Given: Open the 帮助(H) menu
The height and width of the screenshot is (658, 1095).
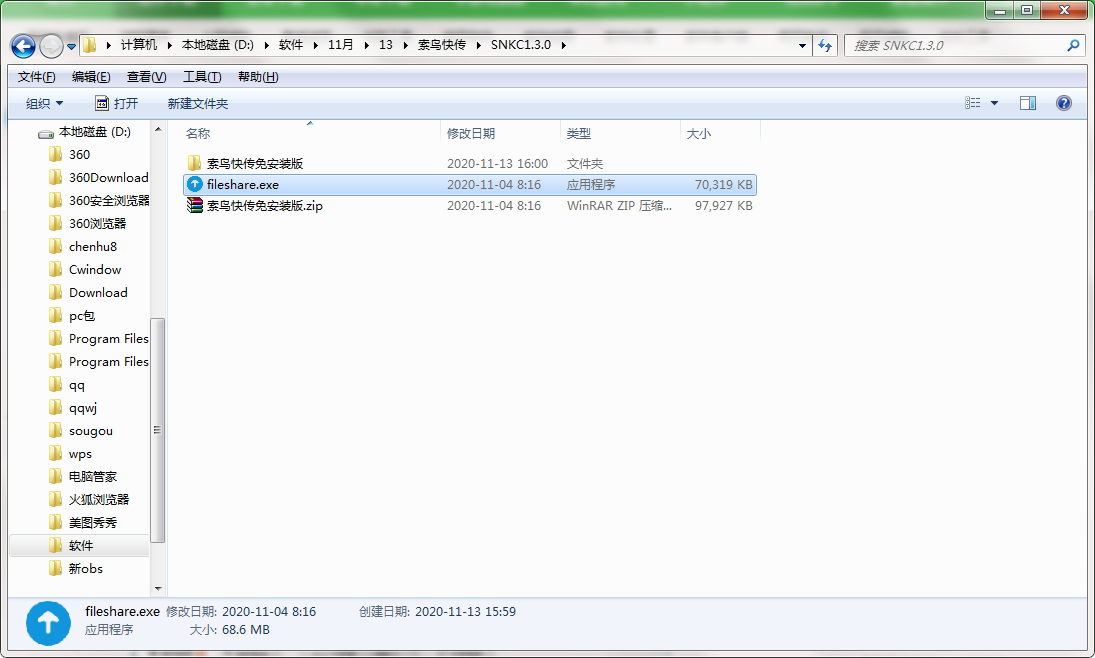Looking at the screenshot, I should [x=258, y=77].
